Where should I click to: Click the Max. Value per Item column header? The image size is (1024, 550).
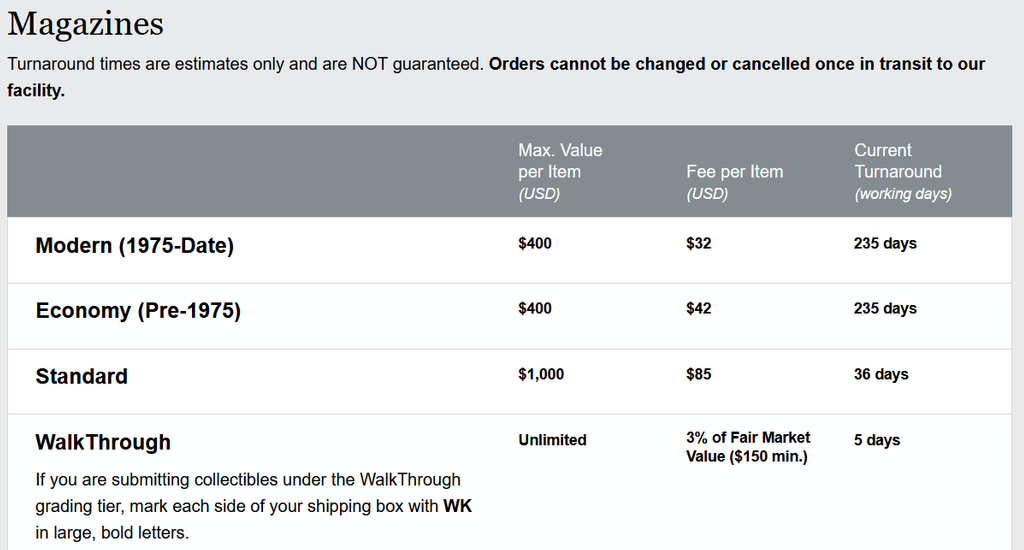[560, 172]
